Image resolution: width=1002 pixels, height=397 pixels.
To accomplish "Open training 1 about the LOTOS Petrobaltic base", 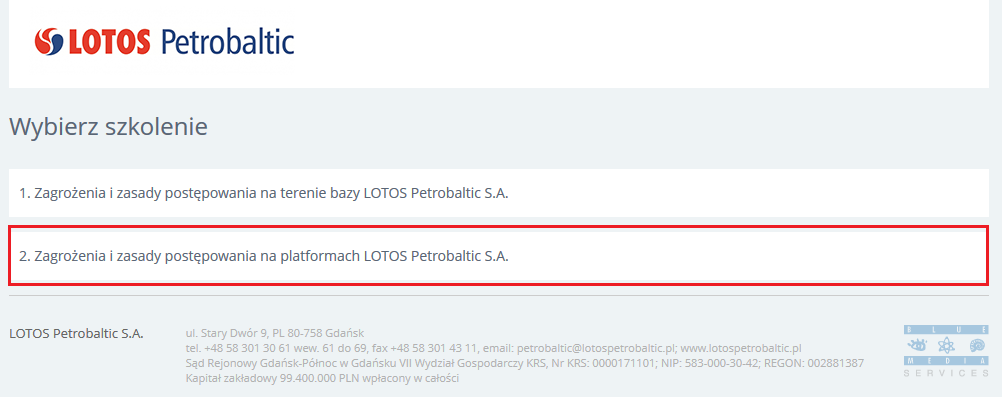I will (499, 193).
